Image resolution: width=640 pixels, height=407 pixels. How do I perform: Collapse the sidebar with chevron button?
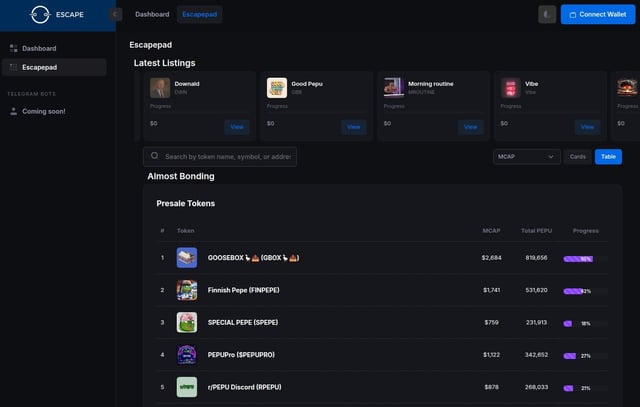click(x=115, y=14)
